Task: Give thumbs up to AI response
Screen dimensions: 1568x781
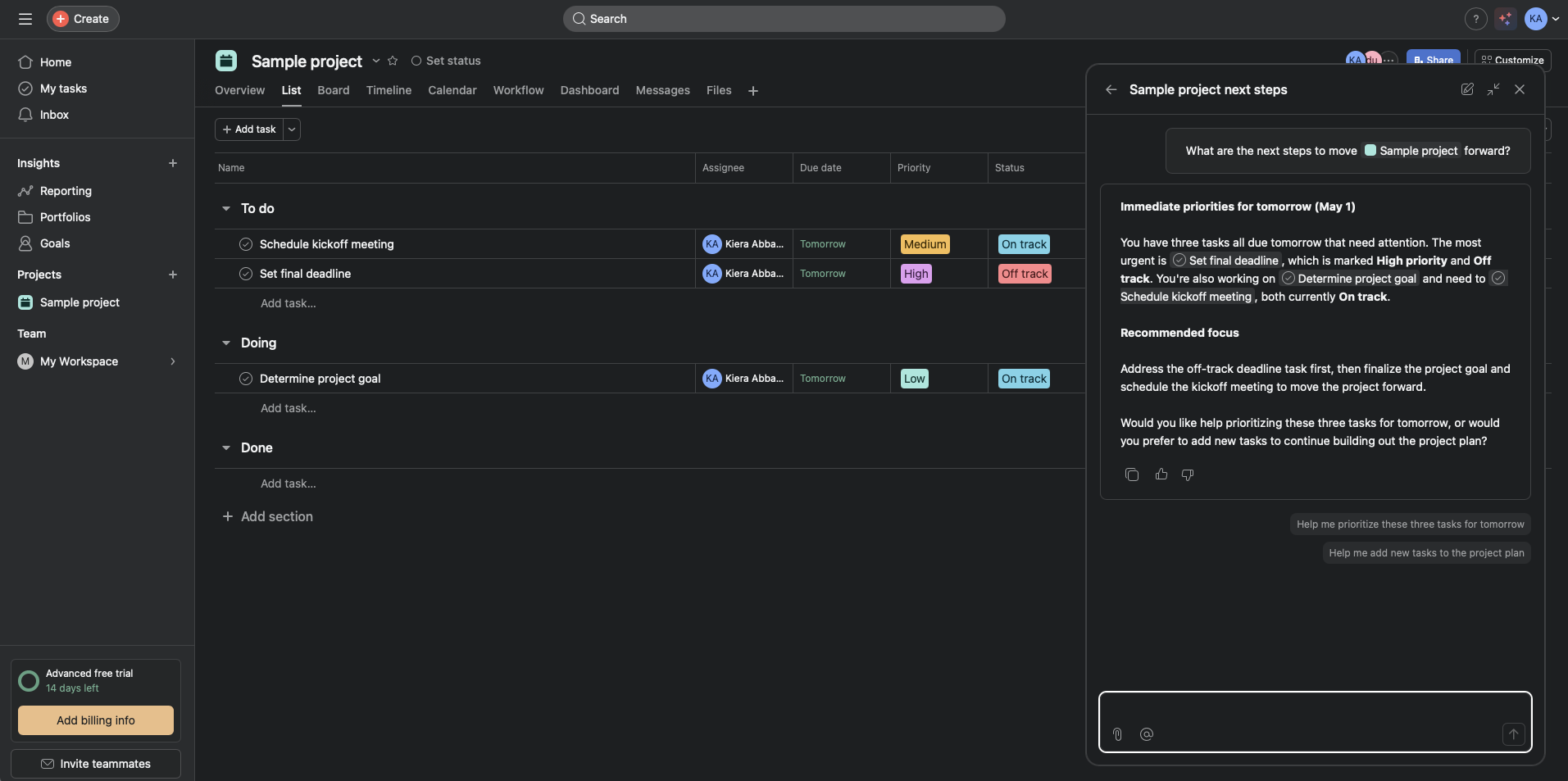Action: [x=1161, y=475]
